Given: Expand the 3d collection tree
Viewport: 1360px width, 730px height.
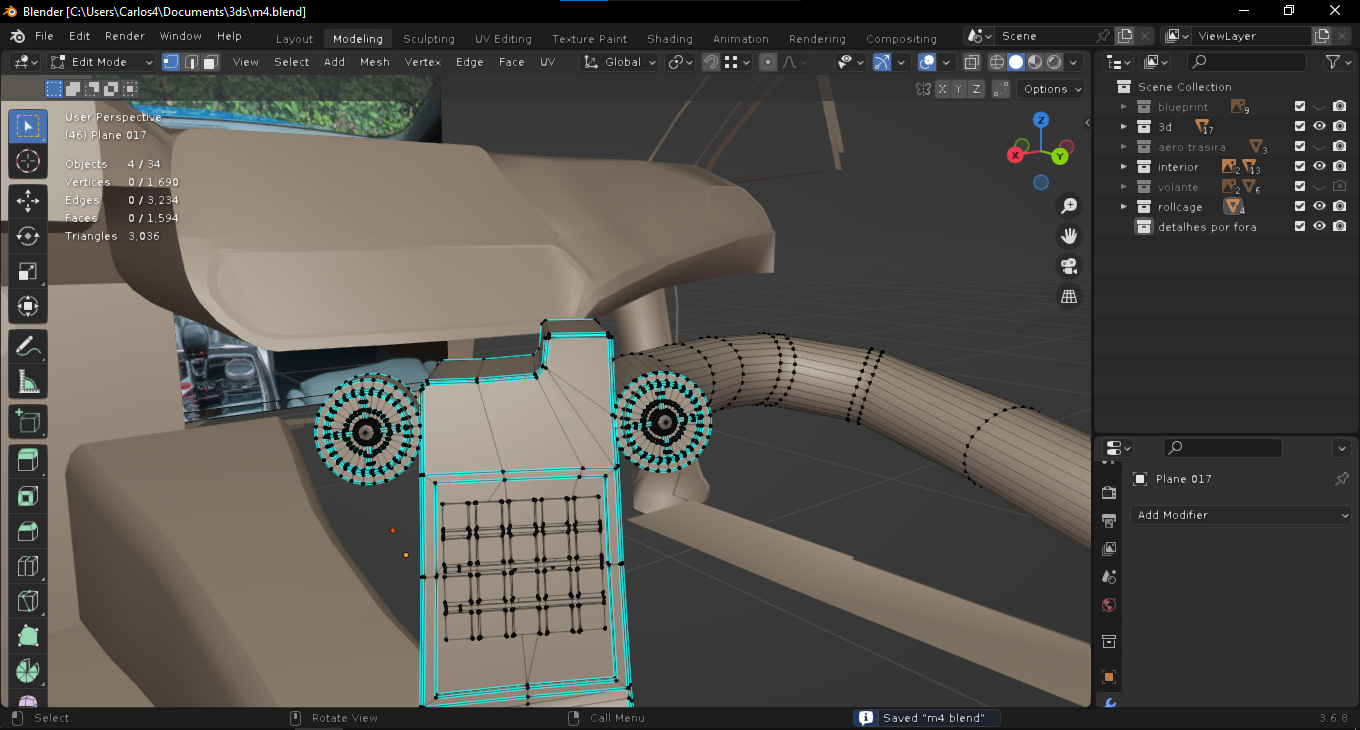Looking at the screenshot, I should click(x=1124, y=127).
